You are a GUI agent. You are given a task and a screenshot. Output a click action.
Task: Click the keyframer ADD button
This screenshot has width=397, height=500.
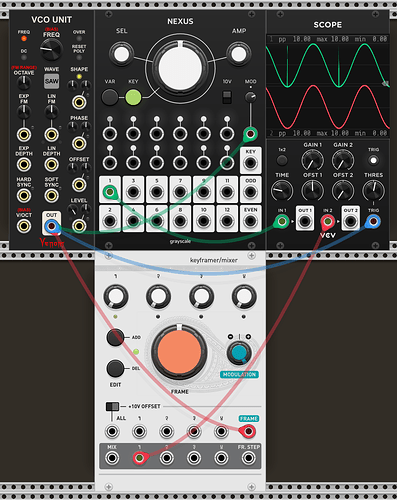click(115, 337)
